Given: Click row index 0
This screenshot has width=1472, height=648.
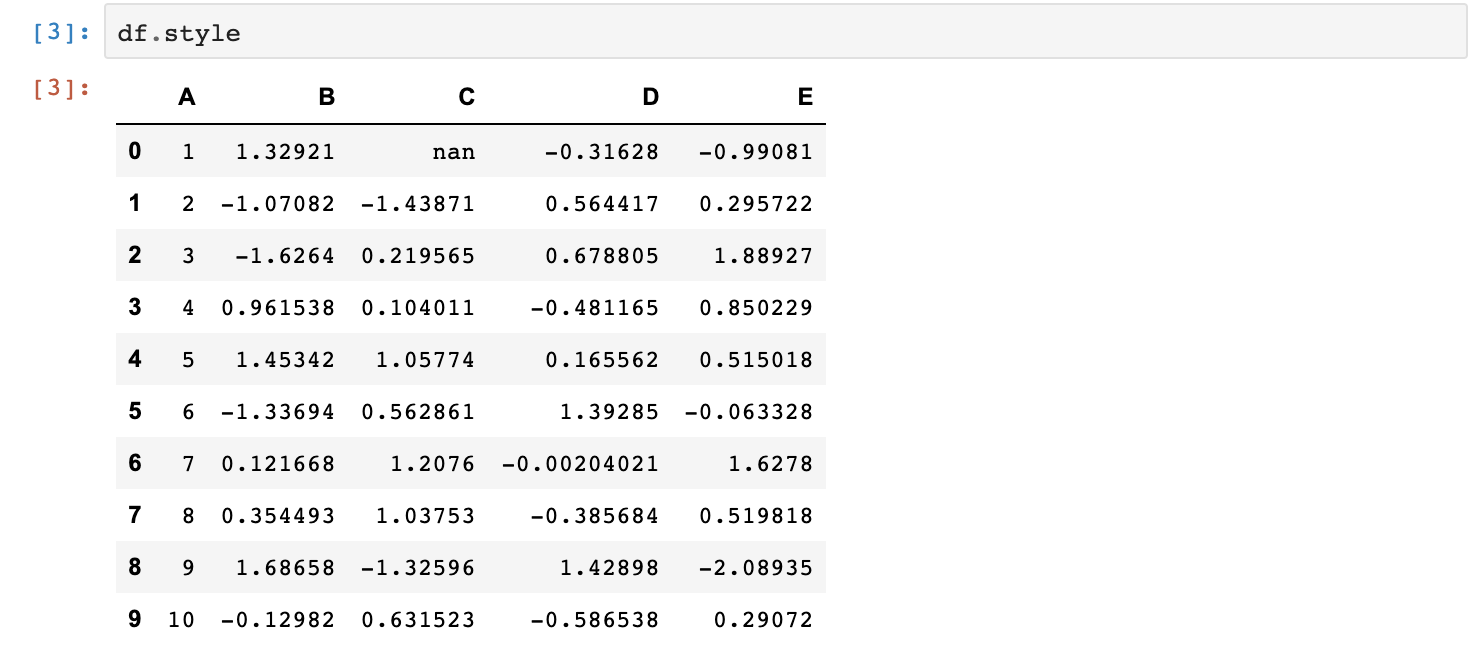Looking at the screenshot, I should [135, 152].
